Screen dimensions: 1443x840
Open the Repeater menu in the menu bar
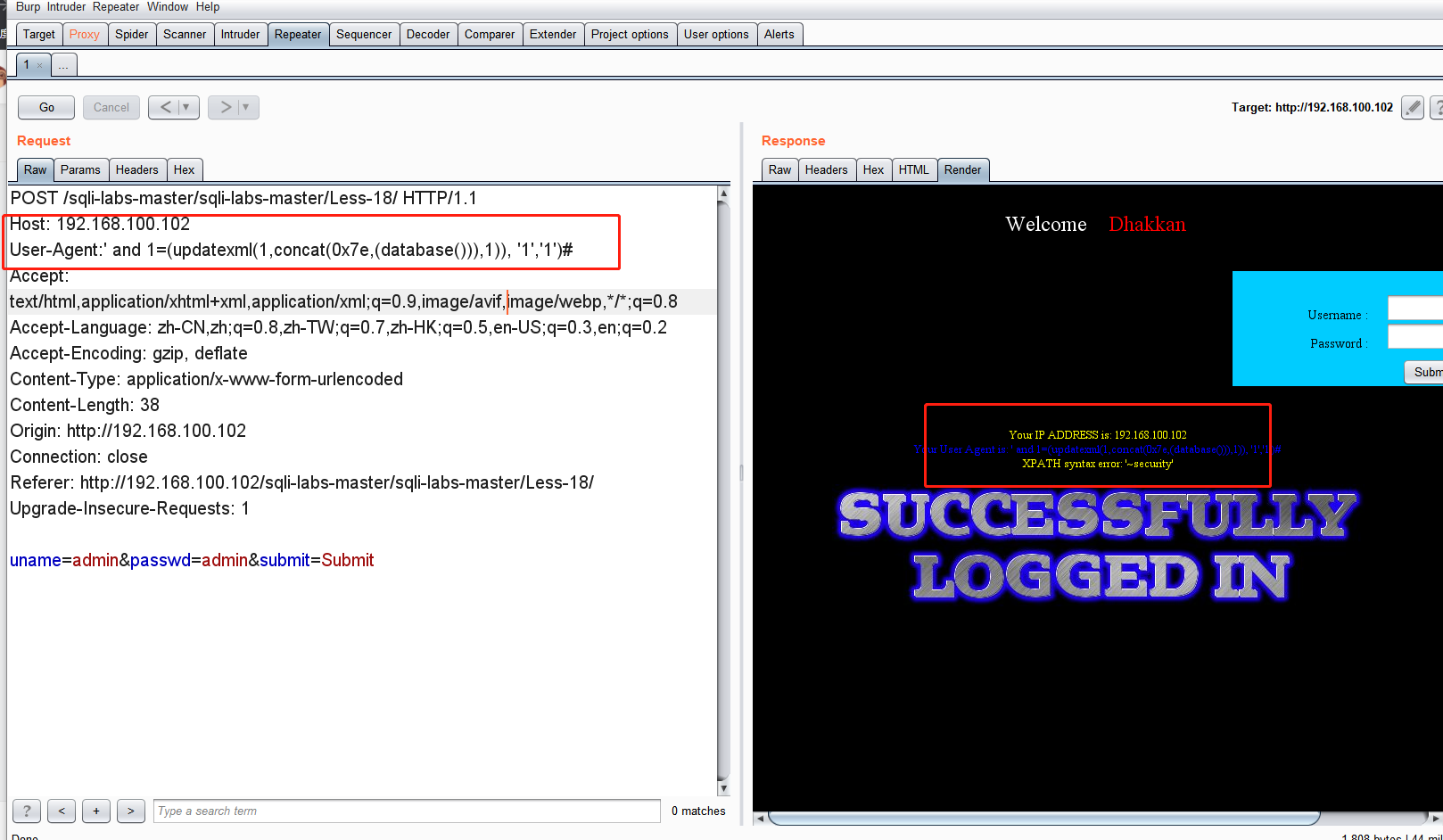pyautogui.click(x=116, y=7)
